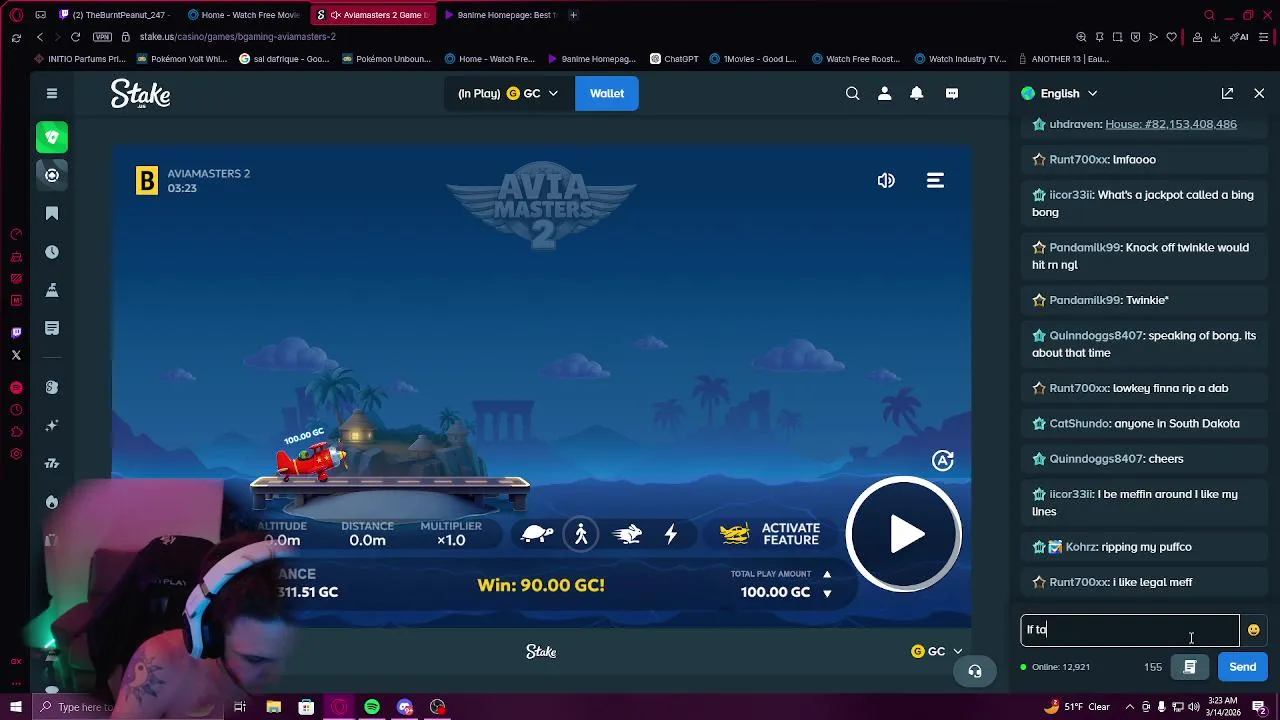
Task: Click Activate Feature plane button
Action: [770, 534]
